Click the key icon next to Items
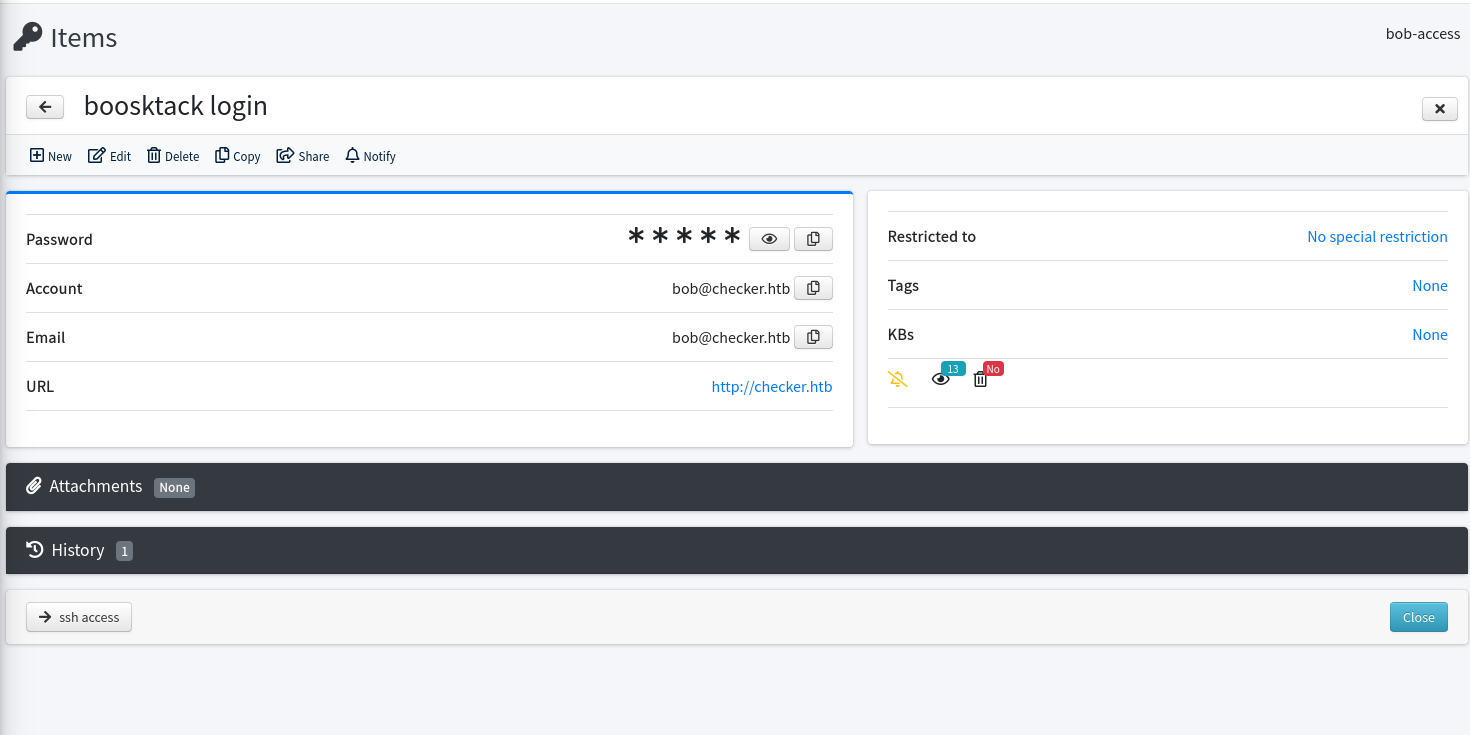Image resolution: width=1470 pixels, height=735 pixels. [x=27, y=38]
